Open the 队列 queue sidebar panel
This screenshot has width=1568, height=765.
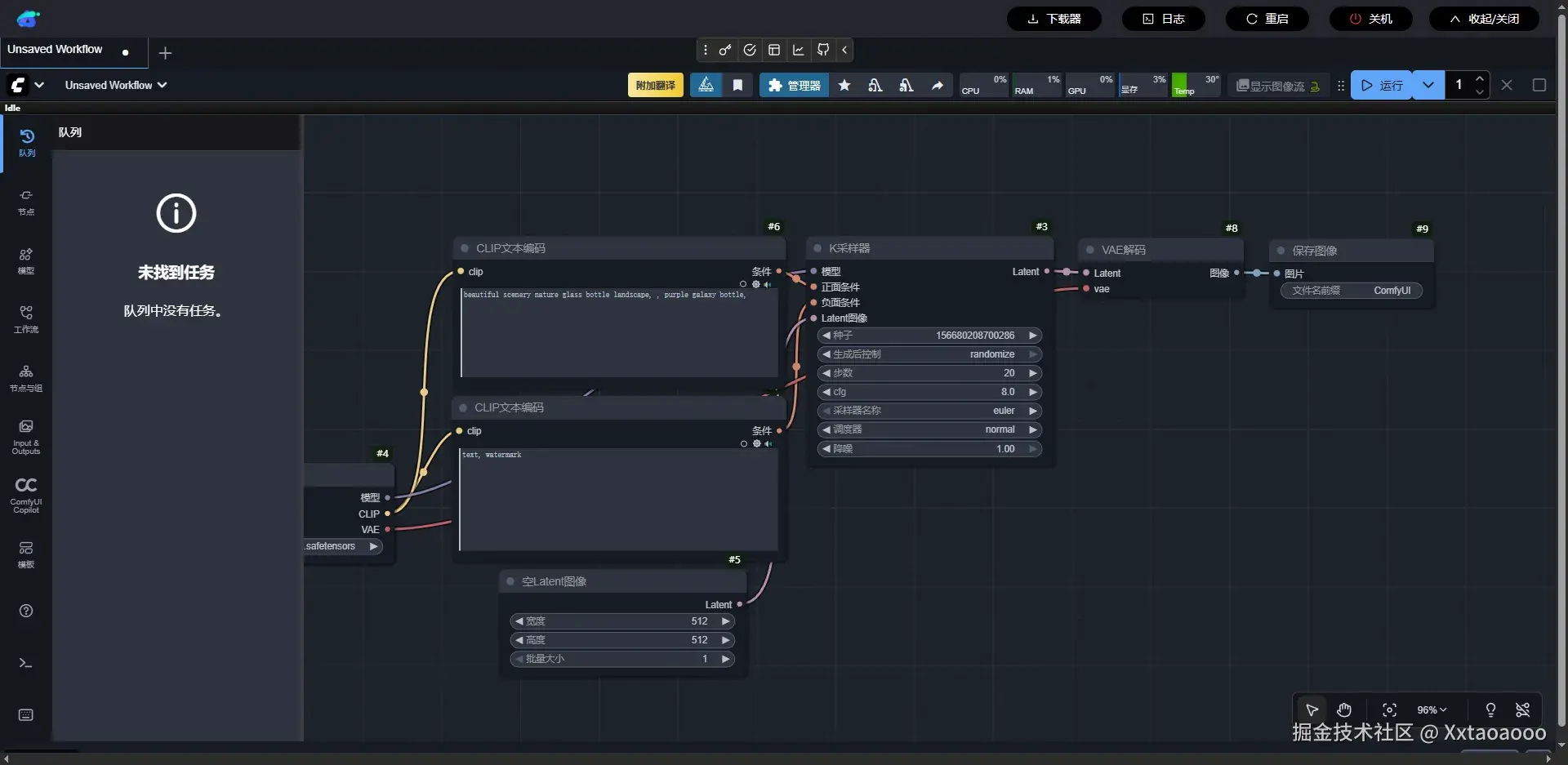tap(26, 143)
